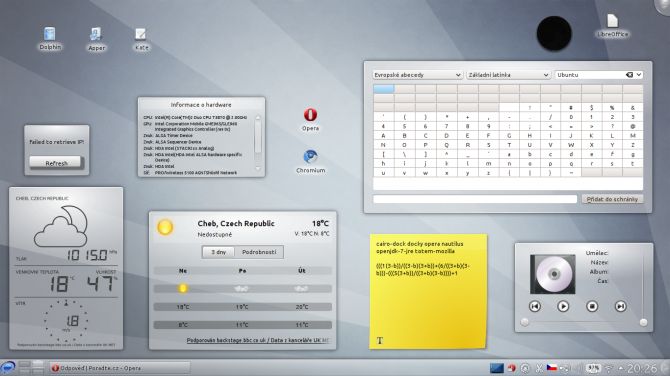
Task: Click the Refresh button in IP widget
Action: tap(56, 163)
